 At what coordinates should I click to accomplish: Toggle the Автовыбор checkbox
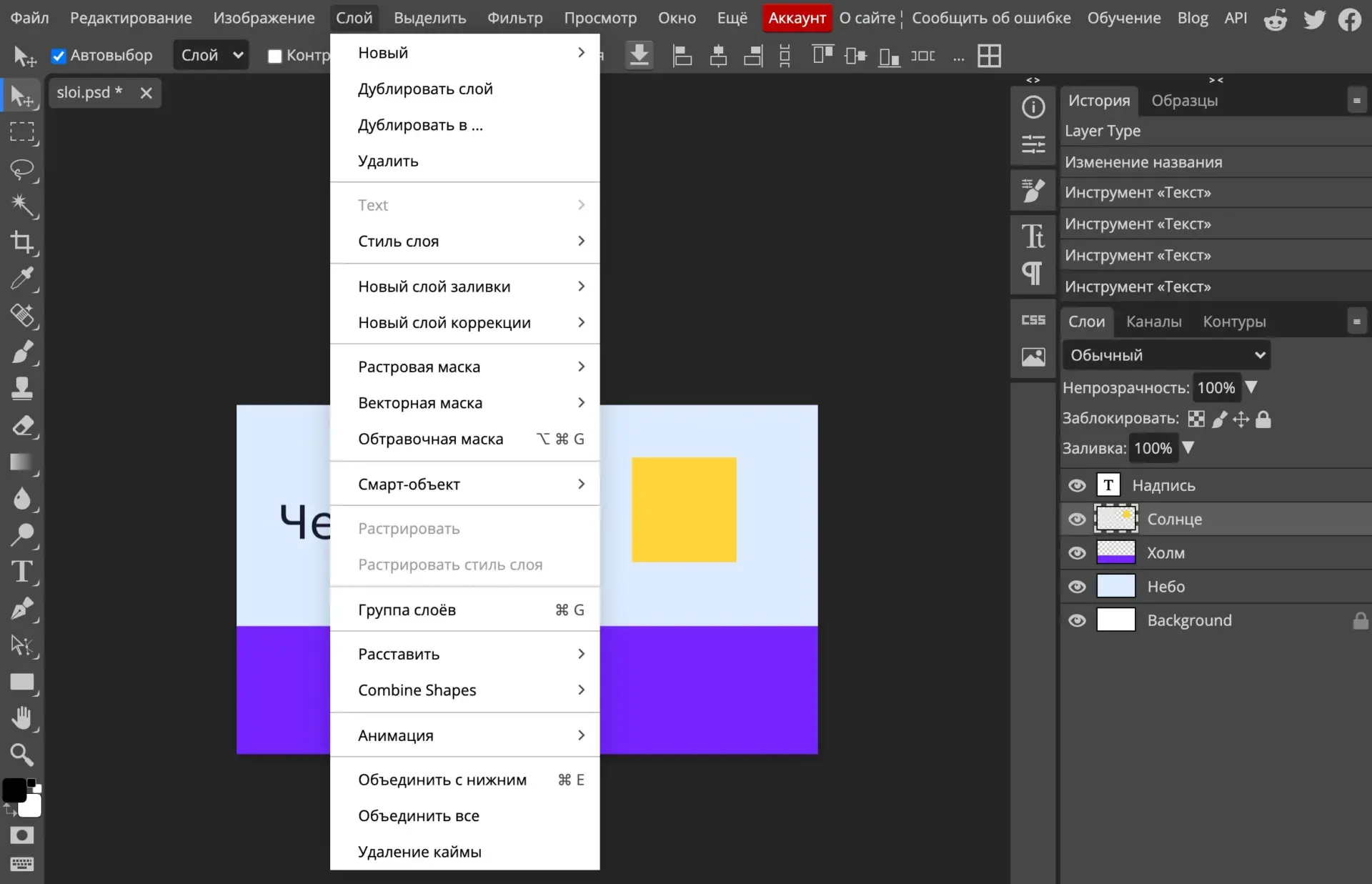pyautogui.click(x=59, y=56)
